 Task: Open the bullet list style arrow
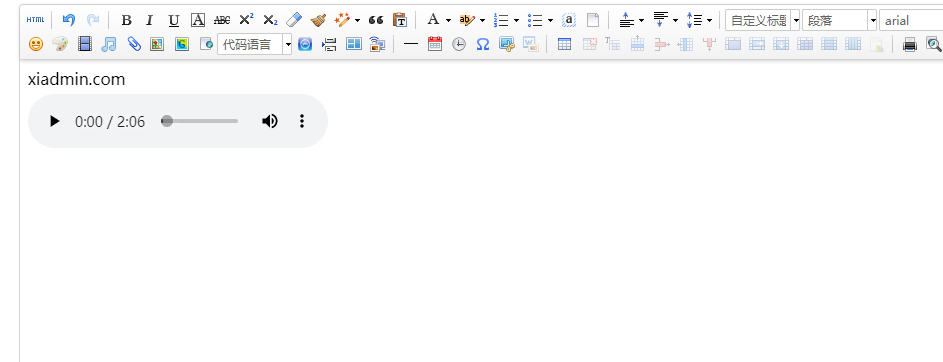coord(550,20)
